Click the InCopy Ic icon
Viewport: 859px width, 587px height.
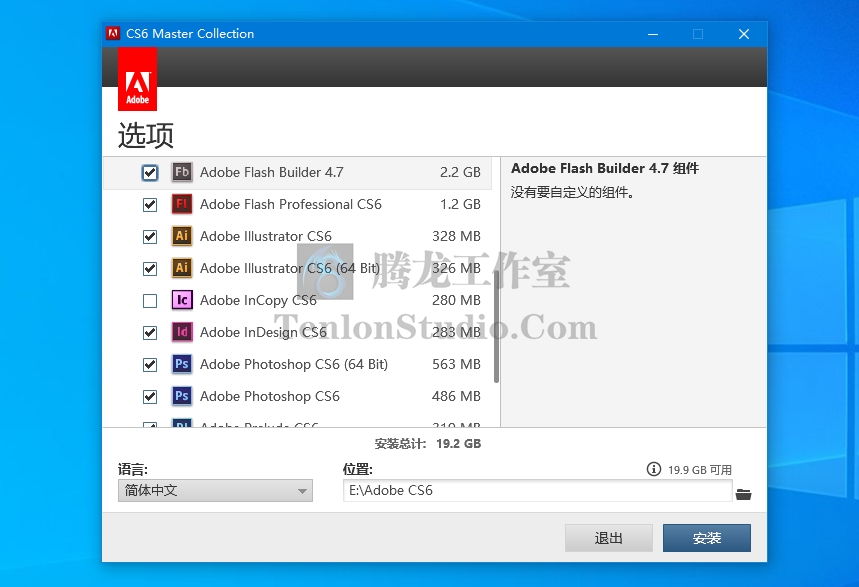click(182, 300)
